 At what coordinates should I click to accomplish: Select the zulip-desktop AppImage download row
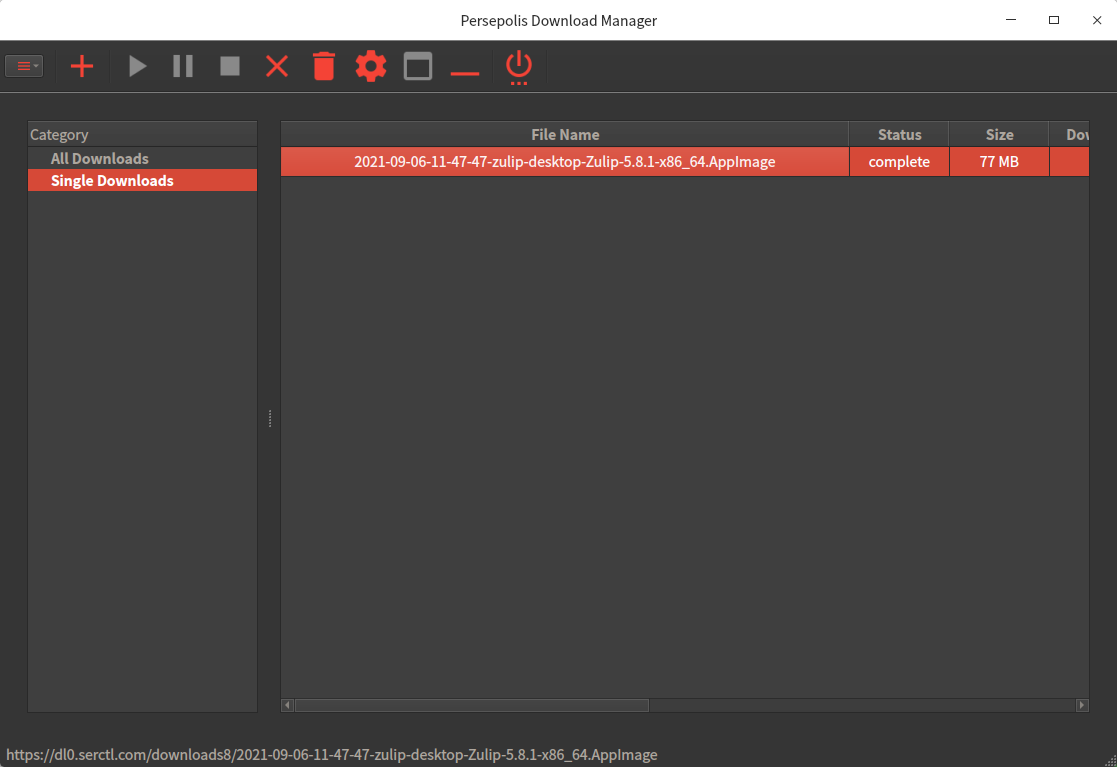pos(565,162)
